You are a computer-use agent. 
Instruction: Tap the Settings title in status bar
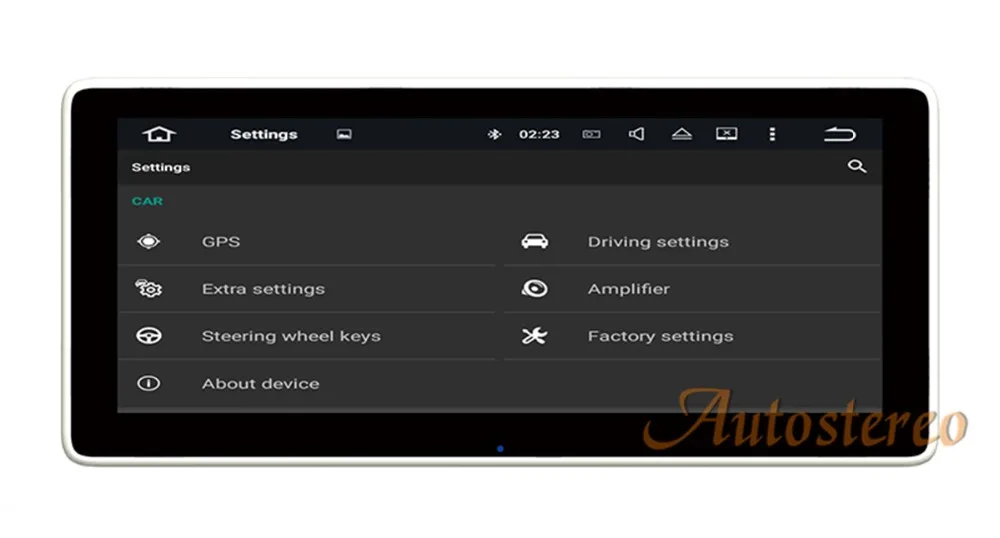(x=264, y=134)
